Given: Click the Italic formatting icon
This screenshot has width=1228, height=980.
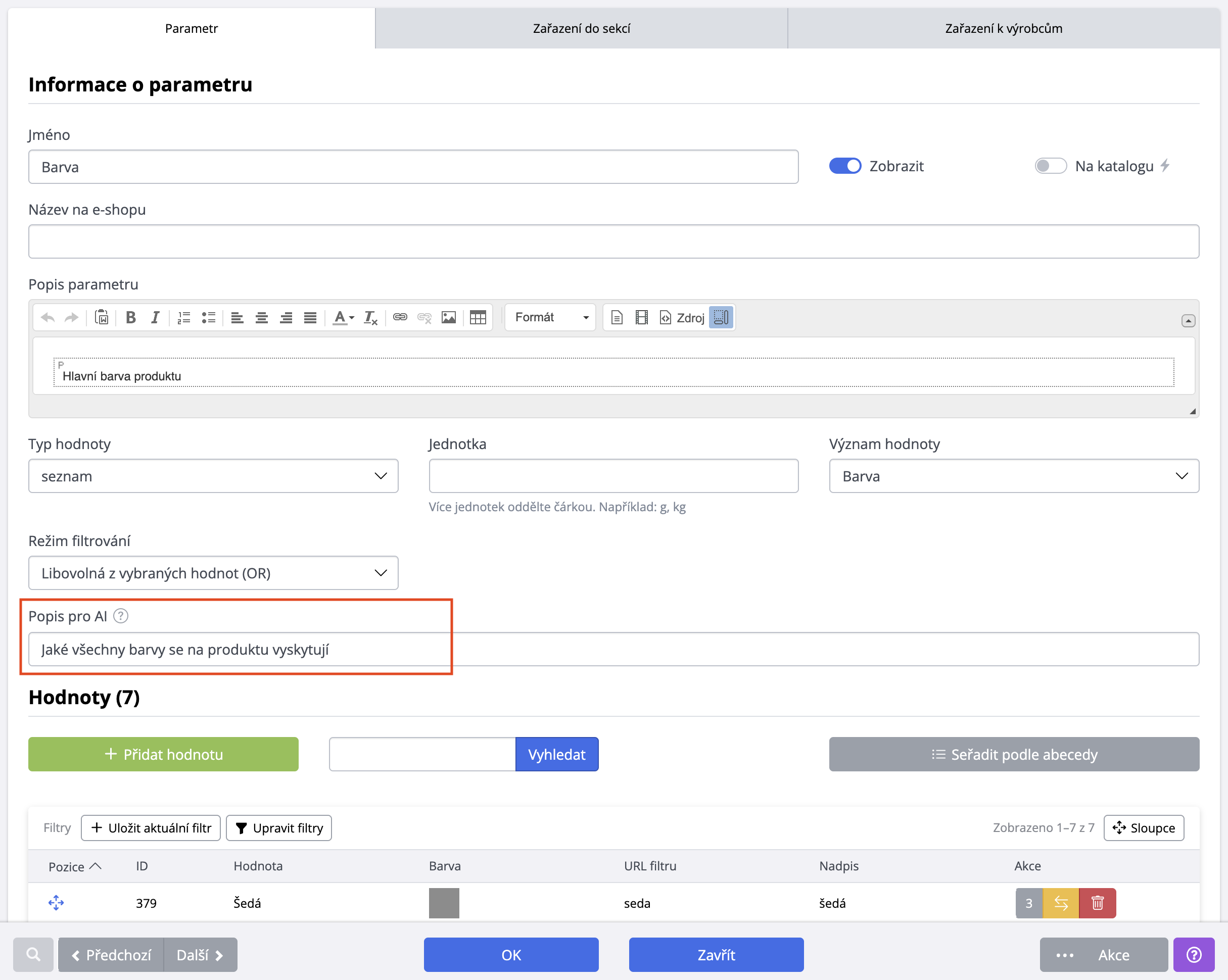Looking at the screenshot, I should (x=154, y=317).
